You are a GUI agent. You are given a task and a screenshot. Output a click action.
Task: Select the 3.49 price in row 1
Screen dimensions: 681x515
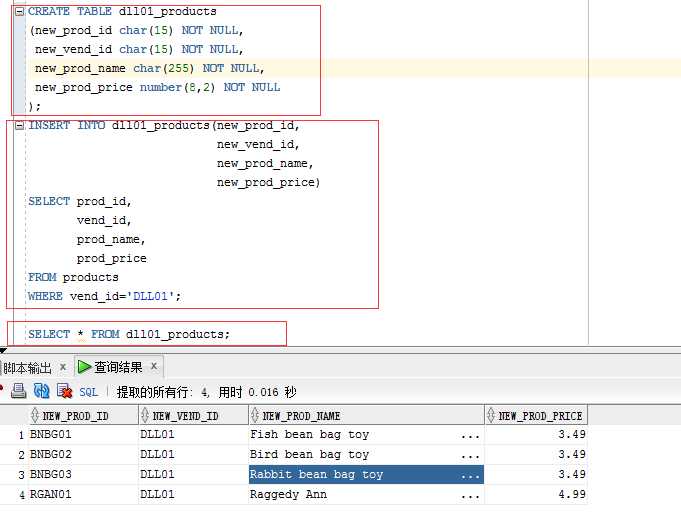pyautogui.click(x=536, y=435)
